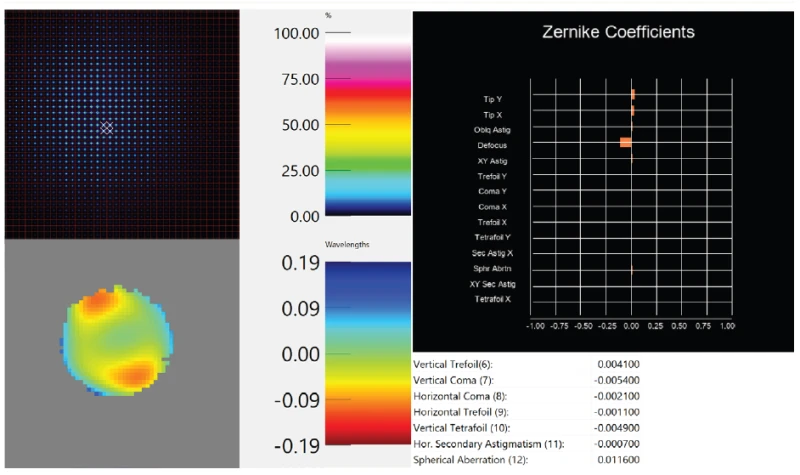Click the Wavelengths color scale bar
This screenshot has height=475, width=800.
(368, 353)
